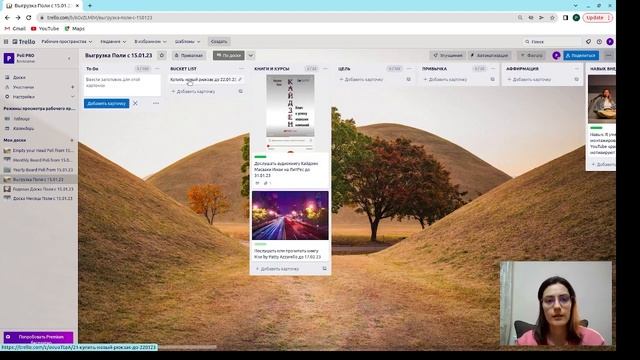Click board member avatar beside share

click(x=556, y=56)
